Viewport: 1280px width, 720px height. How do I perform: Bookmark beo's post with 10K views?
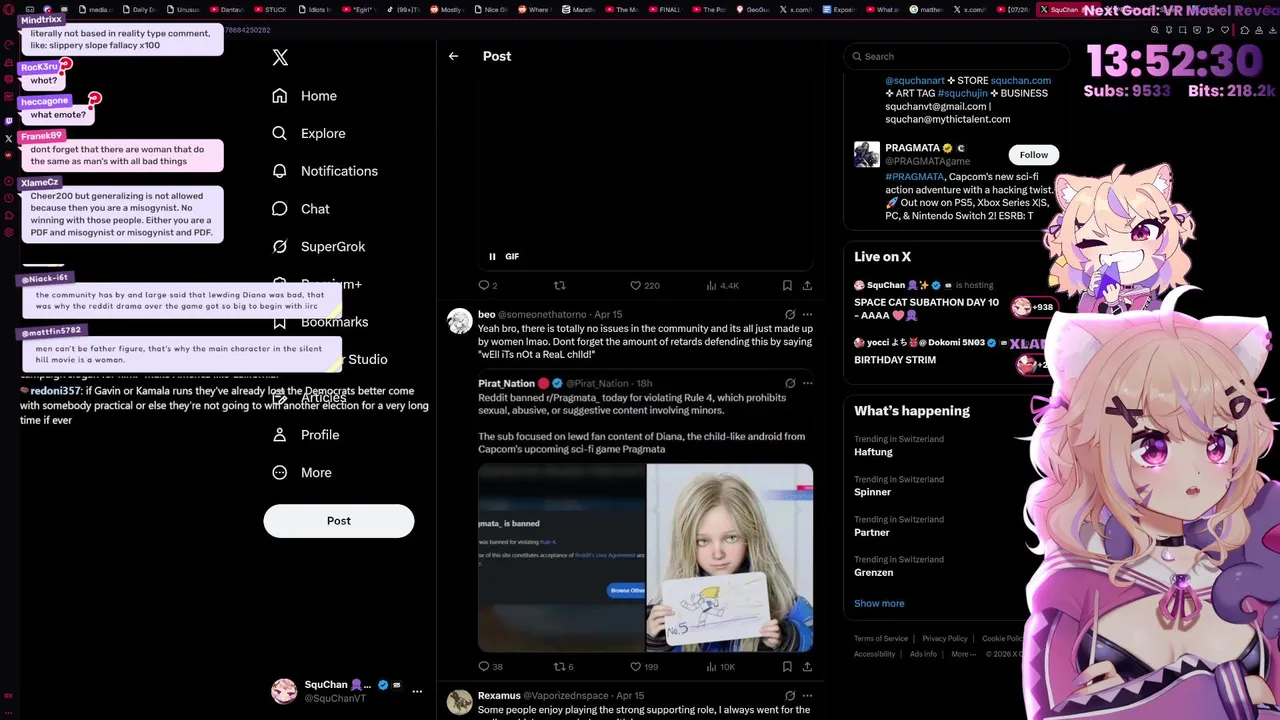[787, 667]
